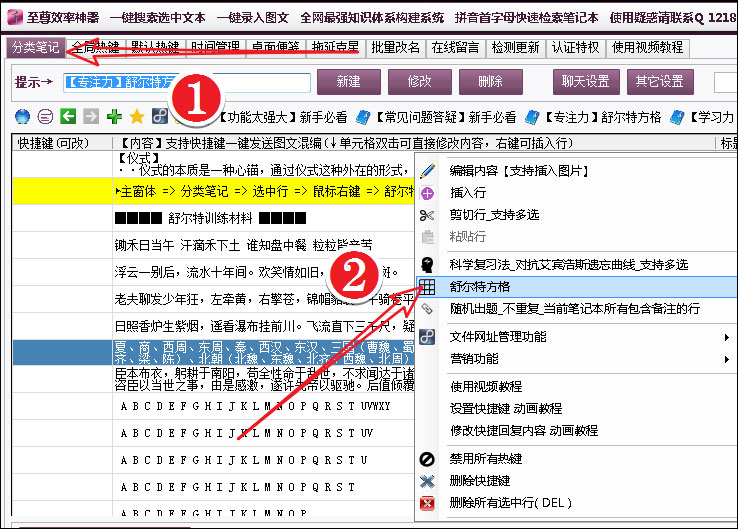Click the head icon for 科学复习法

pos(428,264)
